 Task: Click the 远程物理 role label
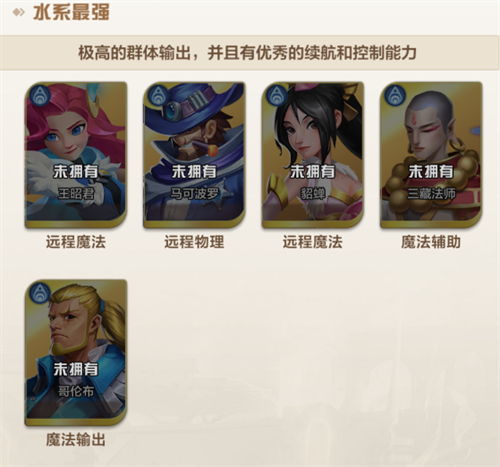(x=194, y=242)
